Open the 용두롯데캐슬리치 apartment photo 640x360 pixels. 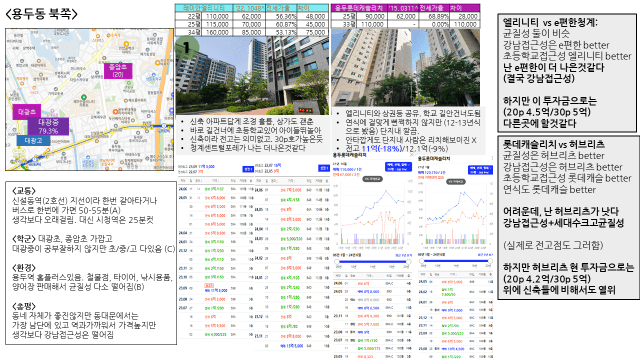point(405,67)
